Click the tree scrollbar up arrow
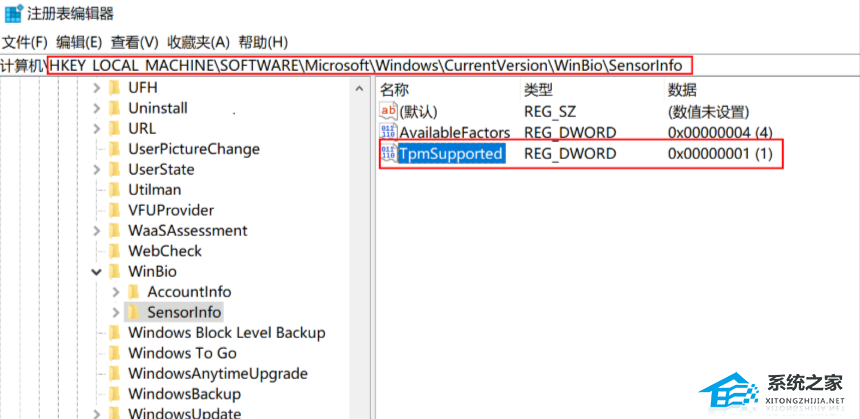 click(x=359, y=88)
